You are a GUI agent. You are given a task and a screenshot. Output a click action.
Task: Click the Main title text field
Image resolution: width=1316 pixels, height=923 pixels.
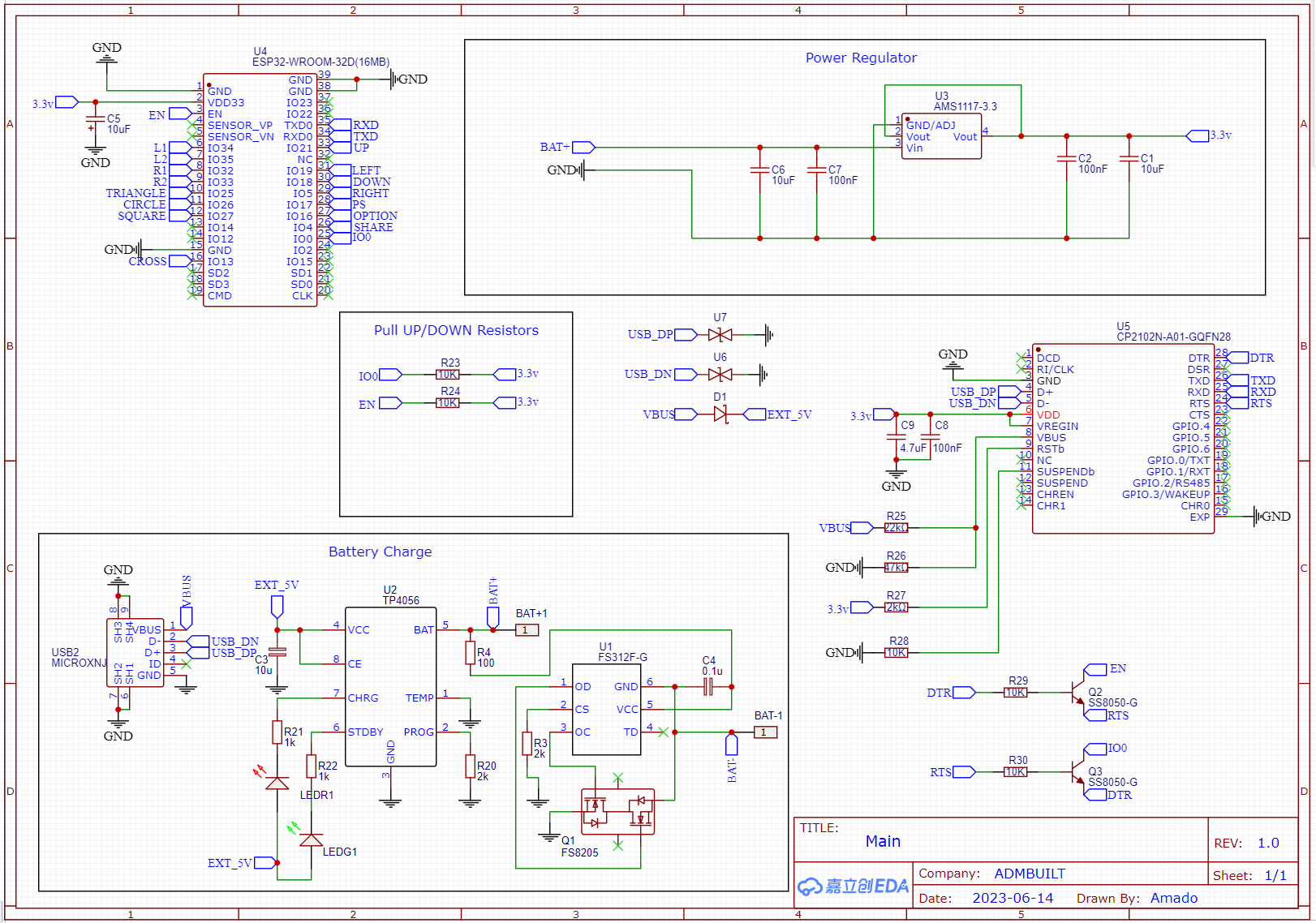pos(883,842)
